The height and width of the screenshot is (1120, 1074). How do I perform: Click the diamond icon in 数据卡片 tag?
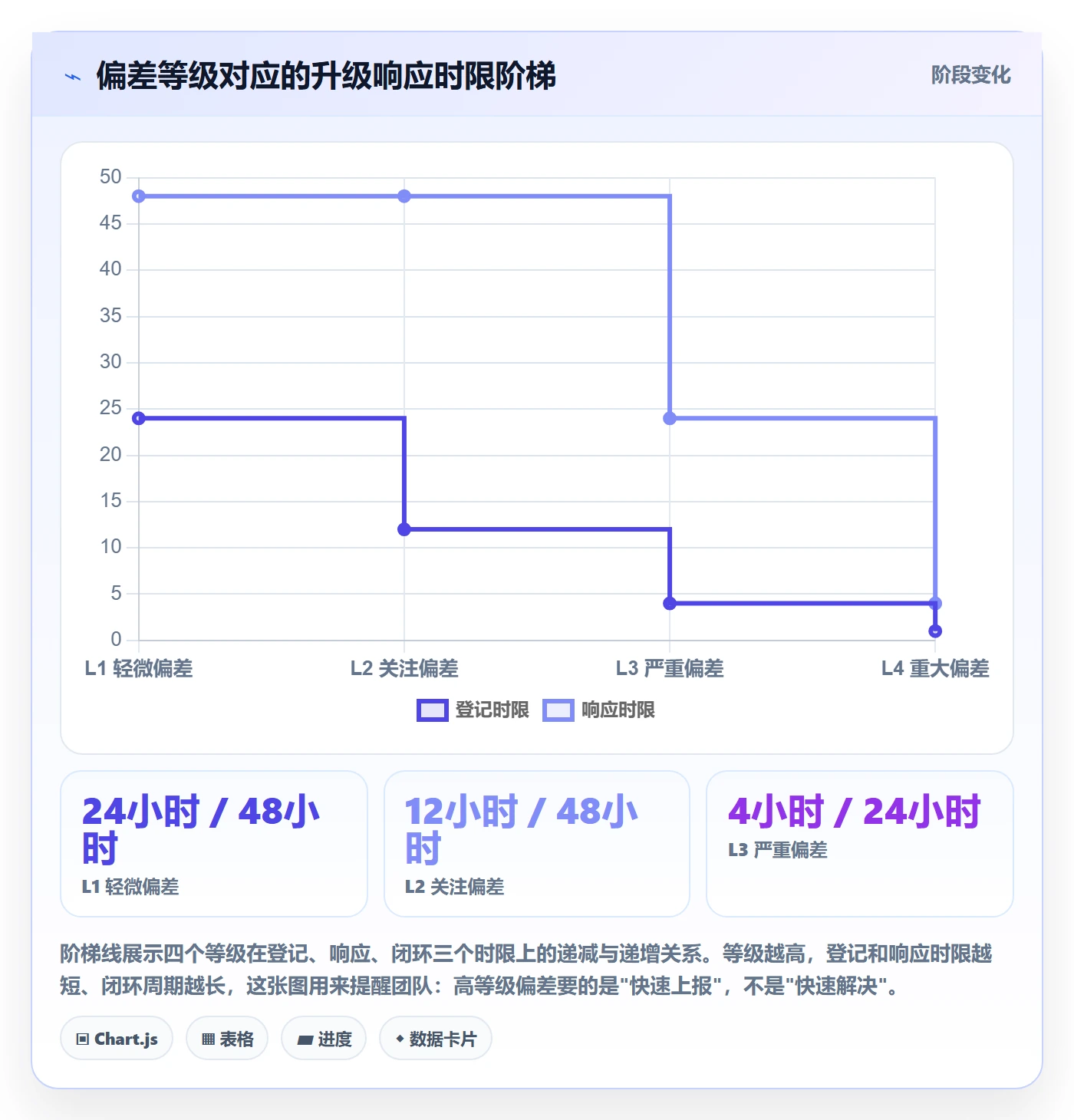click(400, 1039)
